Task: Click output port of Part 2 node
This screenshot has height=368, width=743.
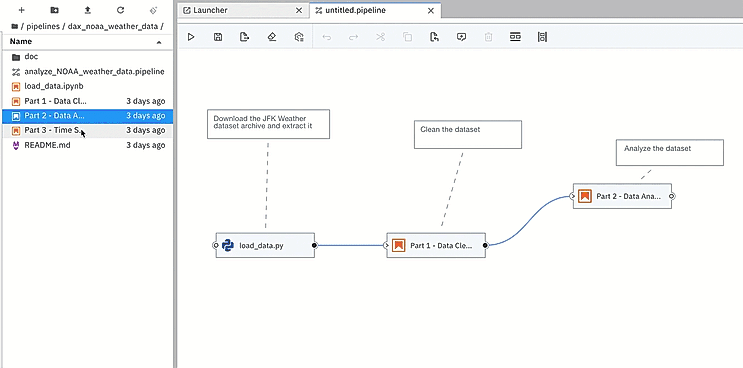Action: point(671,196)
